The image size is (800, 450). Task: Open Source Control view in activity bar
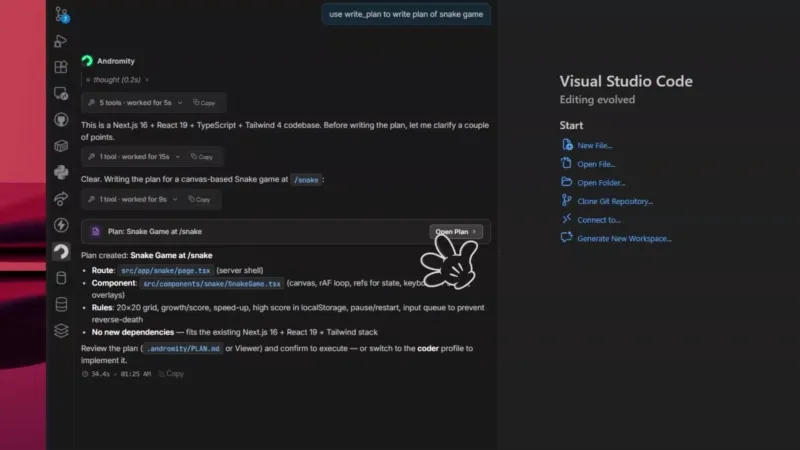coord(61,14)
